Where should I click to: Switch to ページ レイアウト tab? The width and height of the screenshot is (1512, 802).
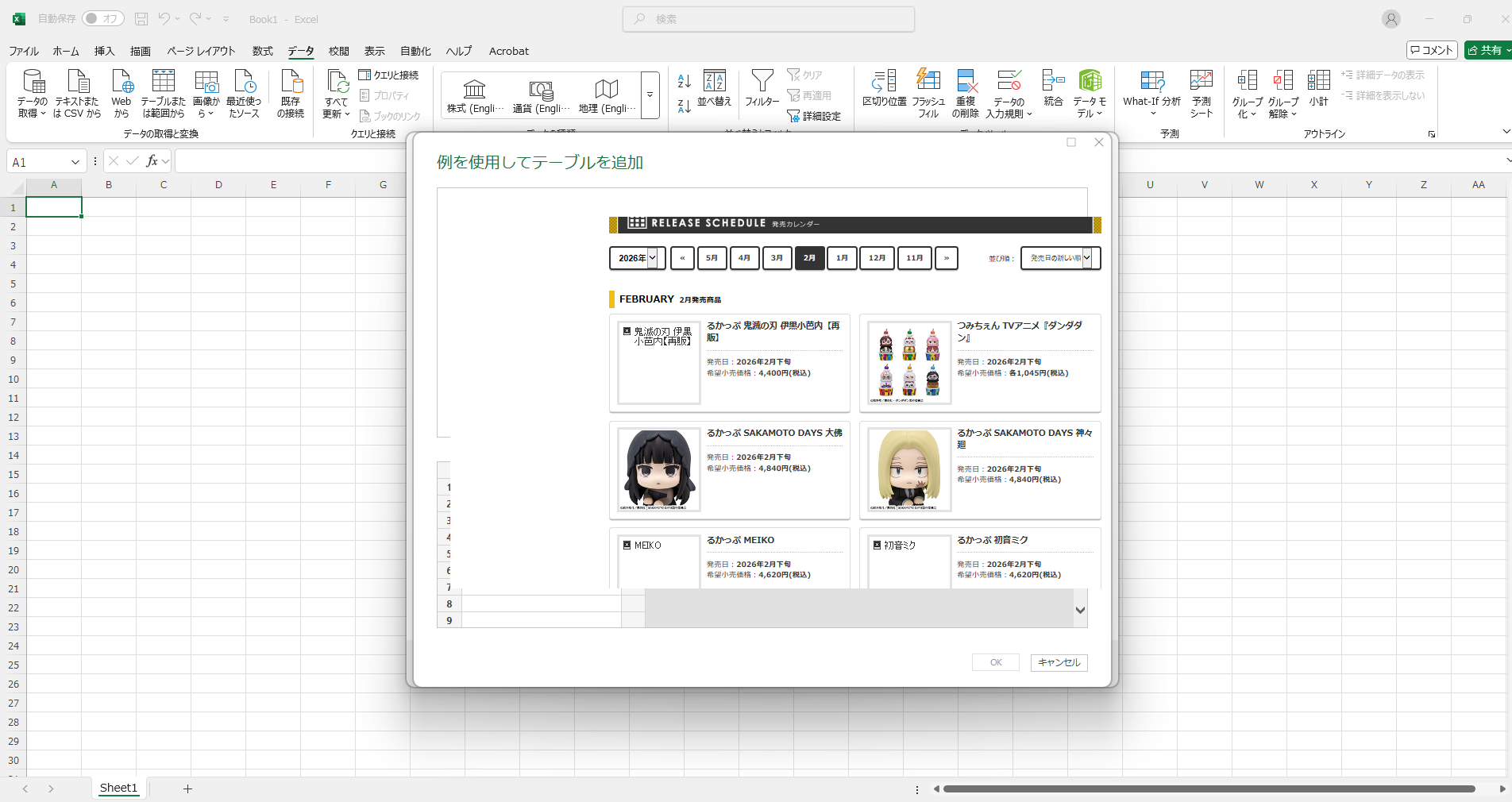coord(201,51)
